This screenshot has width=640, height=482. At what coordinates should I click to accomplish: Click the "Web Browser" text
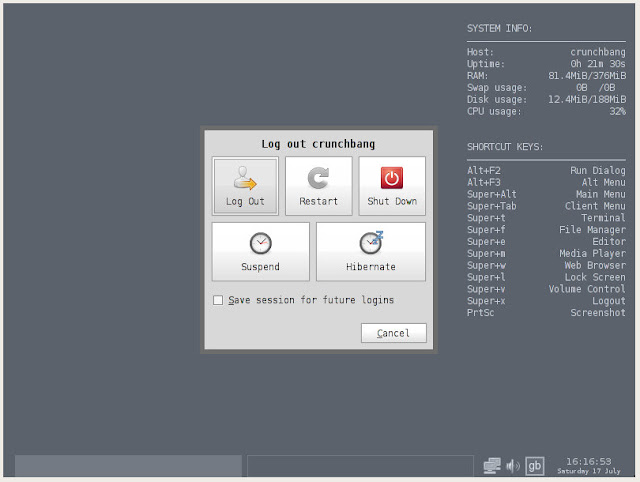tap(595, 265)
